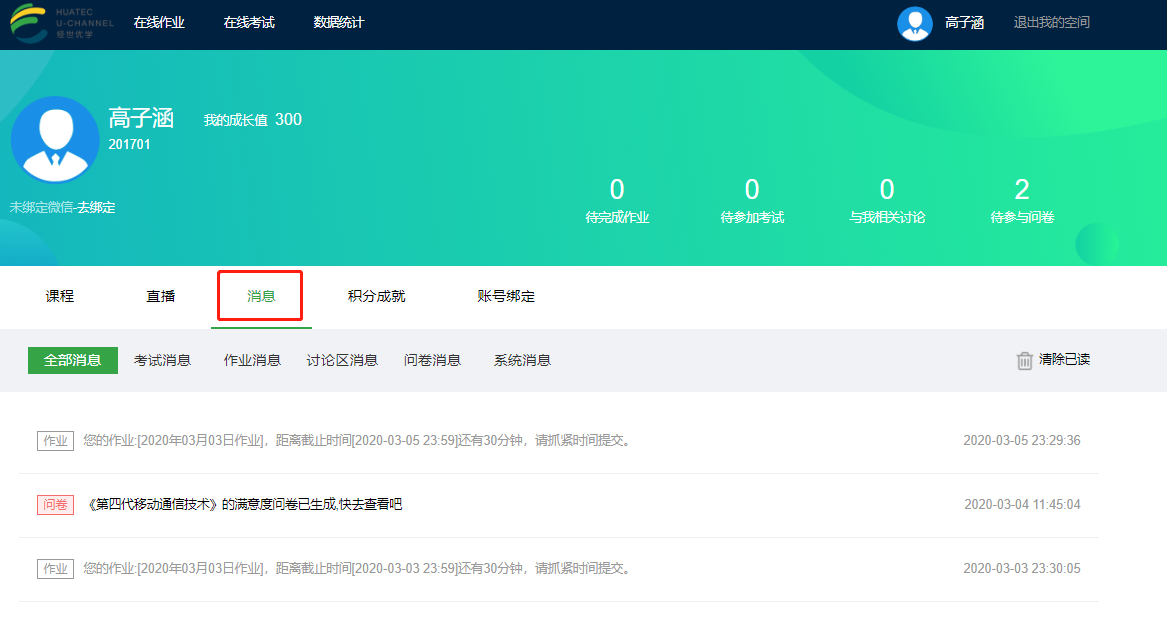
Task: Show 系统消息 only
Action: (522, 360)
